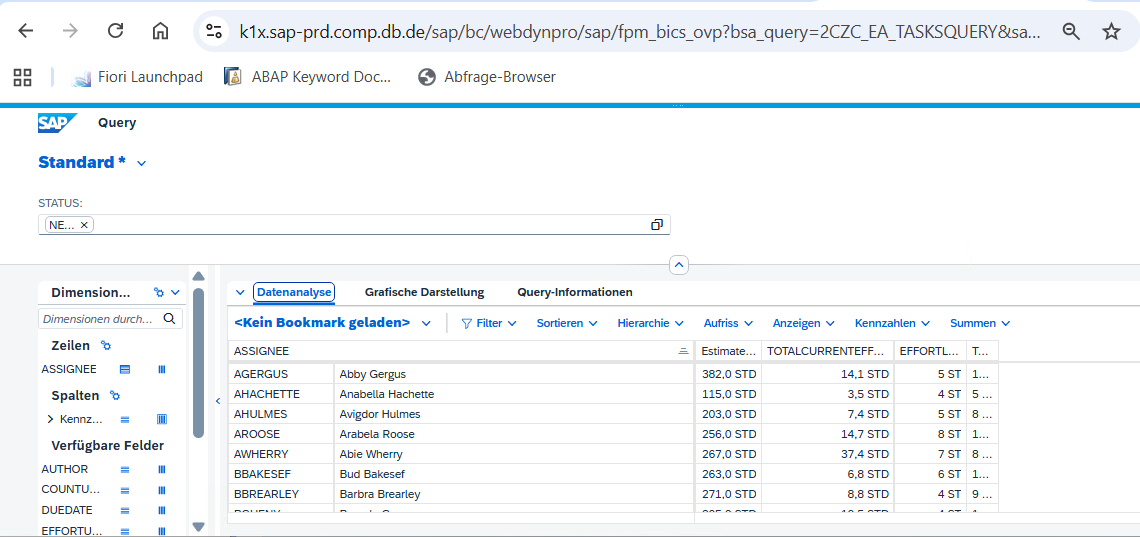
Task: Expand the Dimensionen panel dropdown arrow
Action: (x=174, y=292)
